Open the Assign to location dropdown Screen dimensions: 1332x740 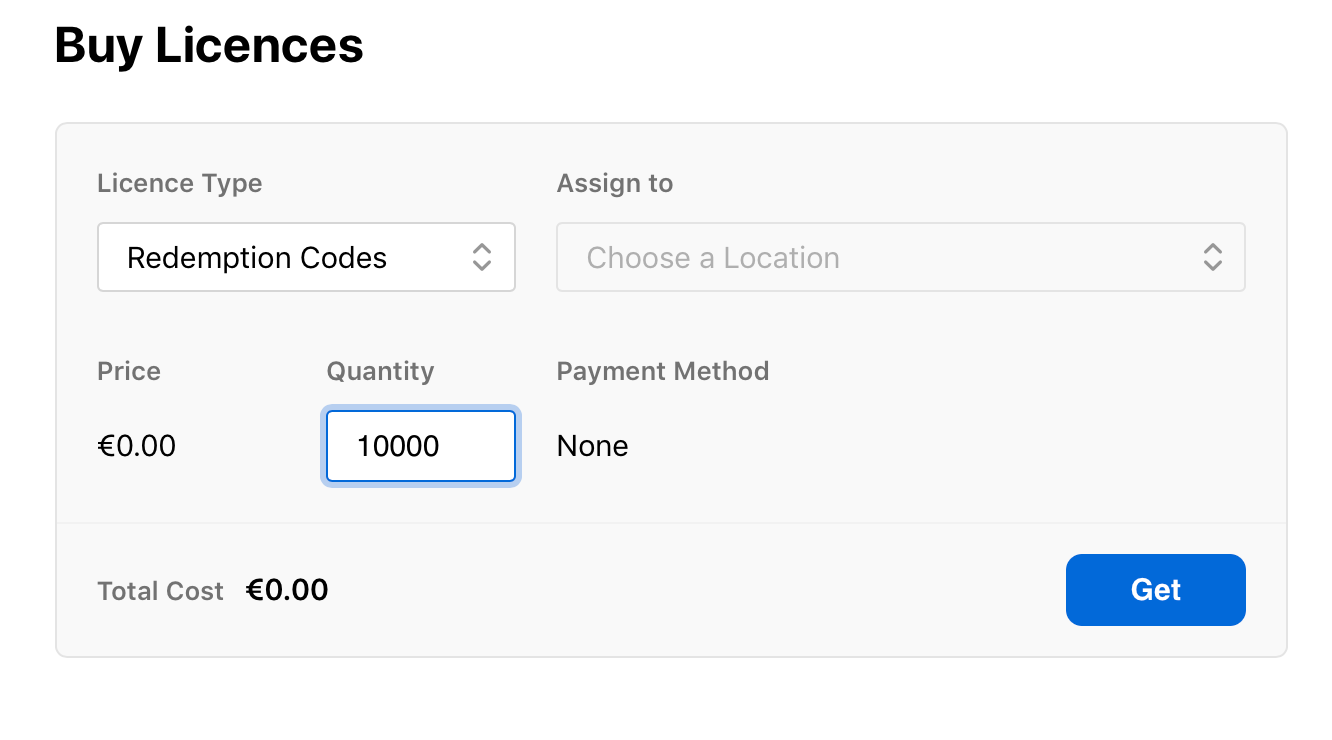click(899, 257)
